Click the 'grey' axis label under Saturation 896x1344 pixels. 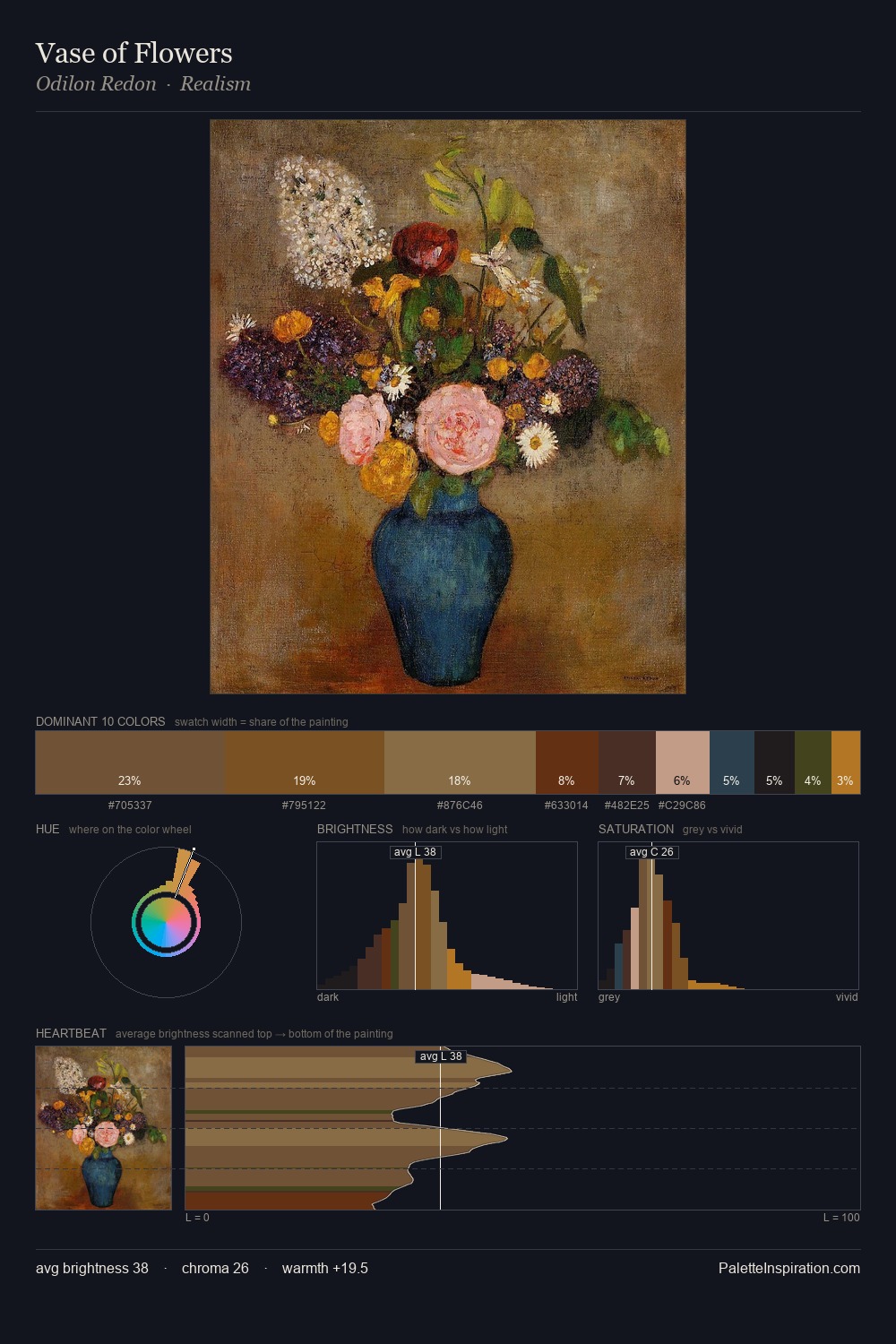[609, 997]
